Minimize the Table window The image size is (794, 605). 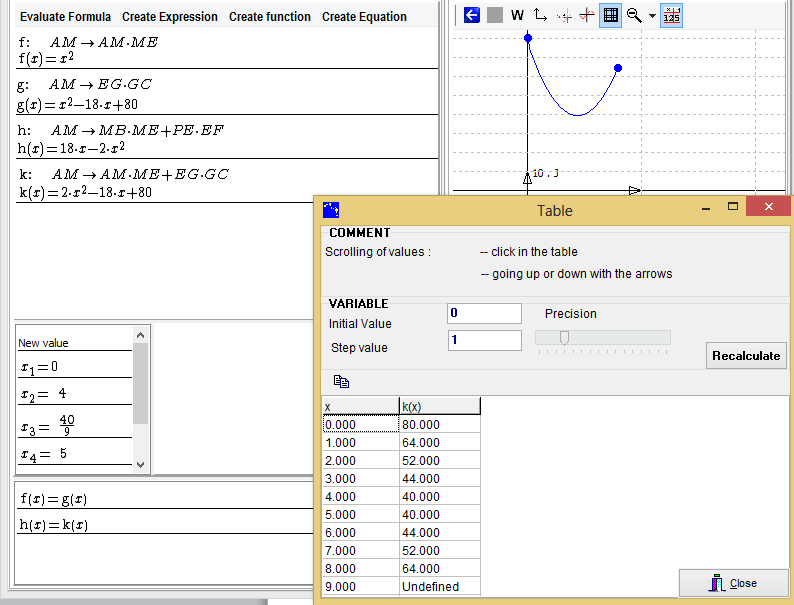coord(706,207)
